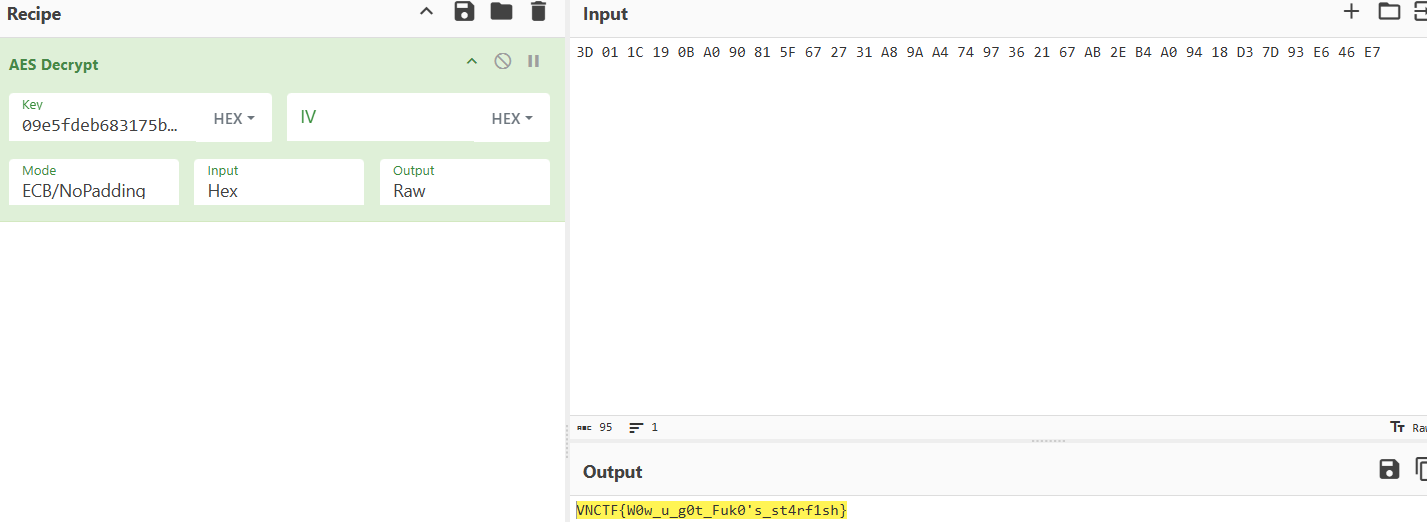Save the current recipe
Viewport: 1427px width, 522px height.
pos(464,12)
